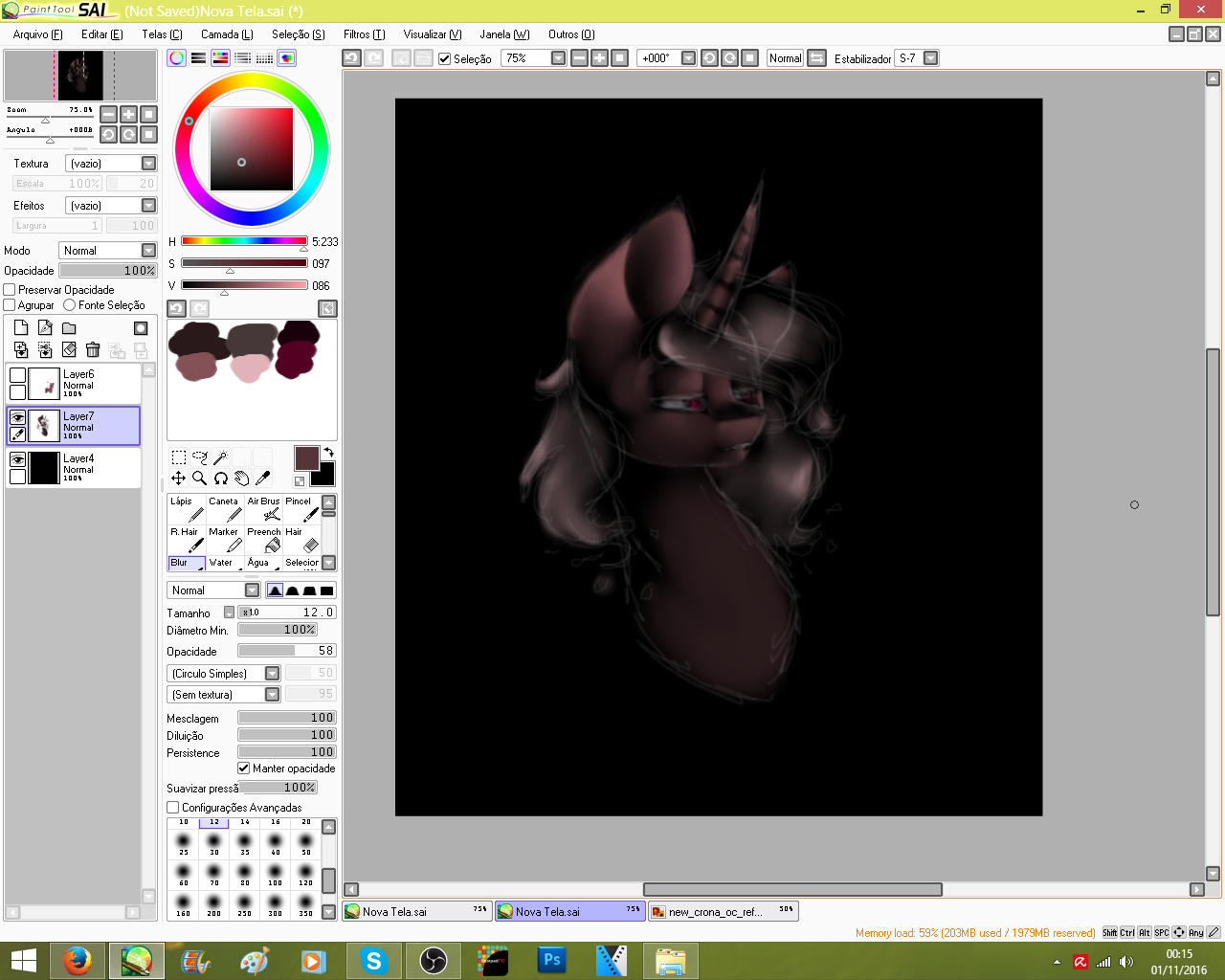Tick the Configurações Avançadas checkbox

tap(173, 808)
